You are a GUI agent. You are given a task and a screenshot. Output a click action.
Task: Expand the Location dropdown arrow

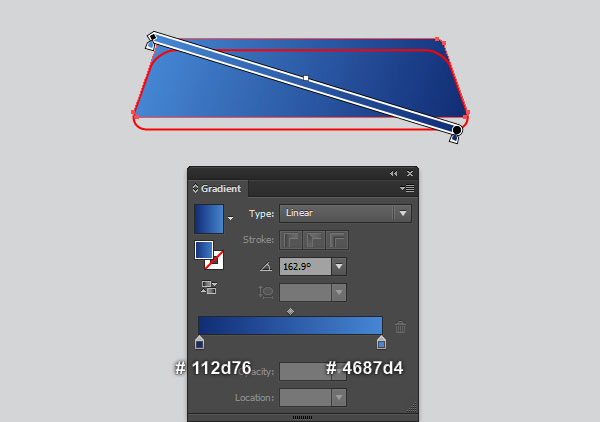click(x=339, y=398)
